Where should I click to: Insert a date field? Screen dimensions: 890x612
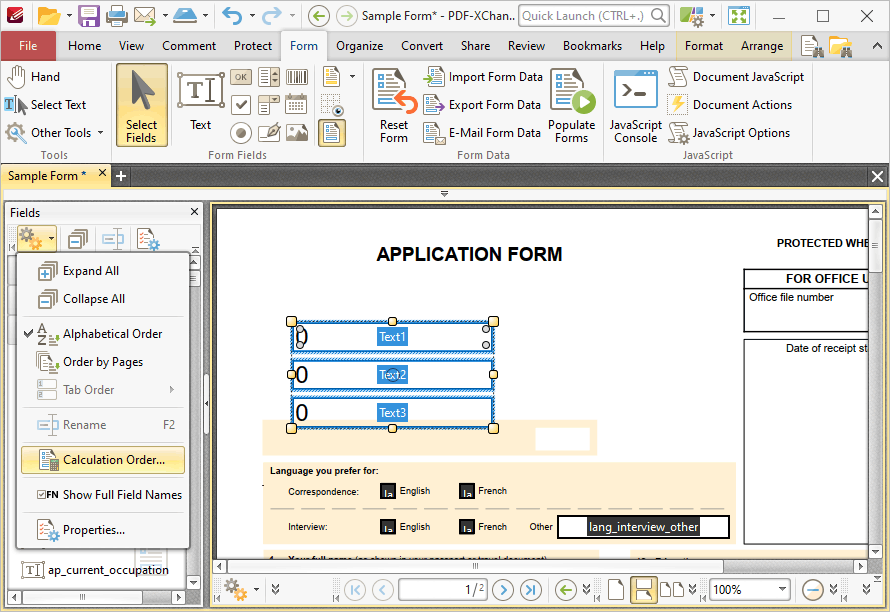pos(296,104)
